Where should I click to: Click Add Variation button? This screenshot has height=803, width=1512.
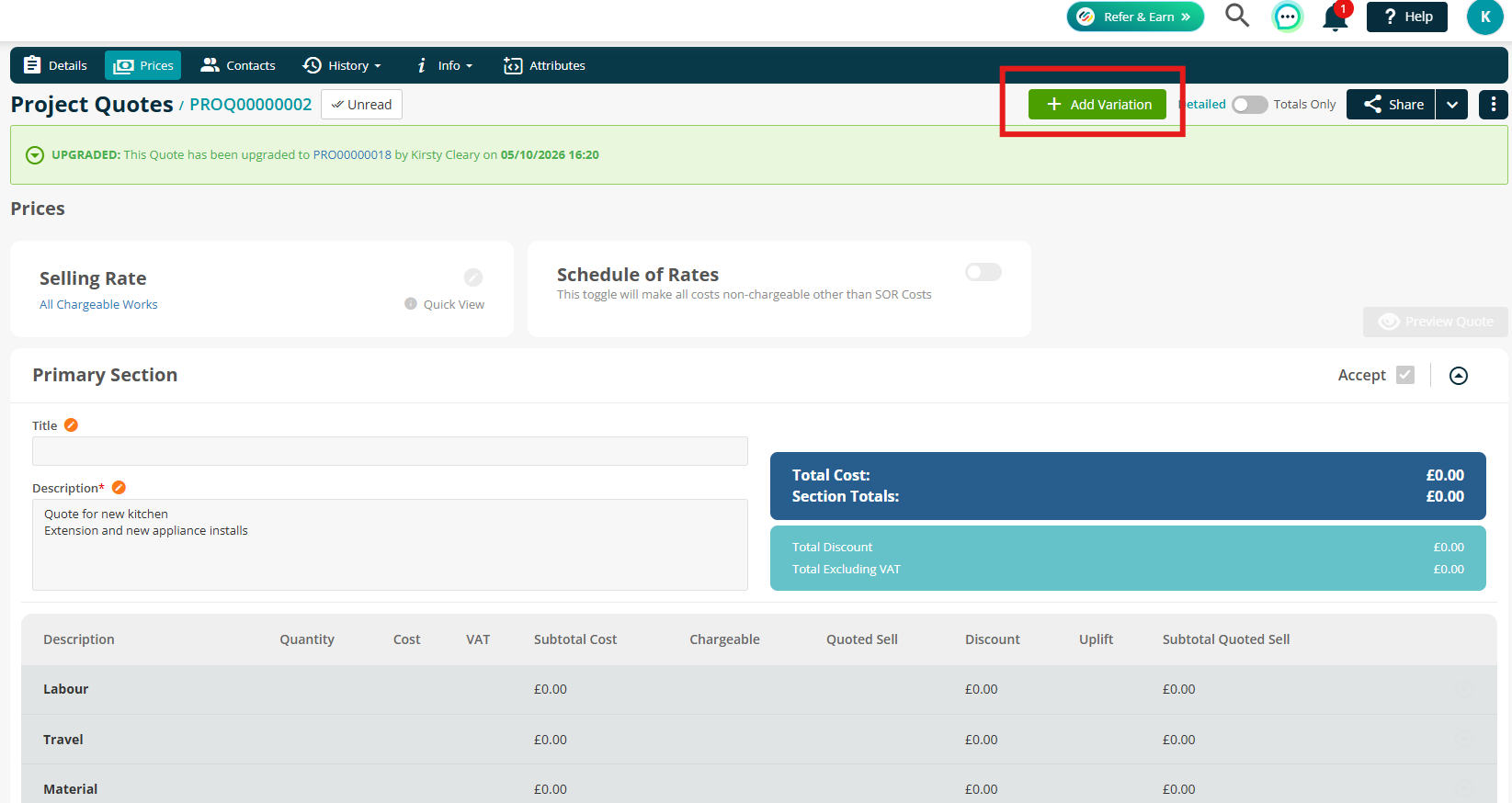click(x=1097, y=105)
